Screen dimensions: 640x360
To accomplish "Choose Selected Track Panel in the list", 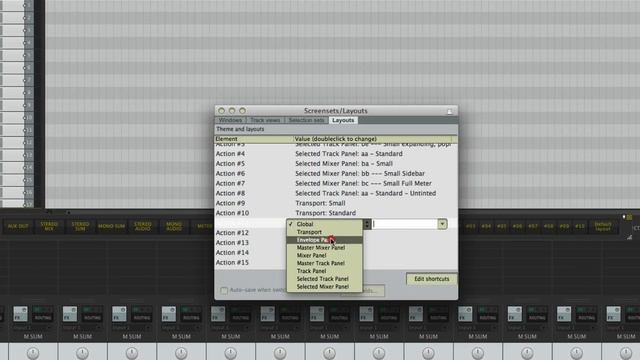I will click(x=324, y=279).
